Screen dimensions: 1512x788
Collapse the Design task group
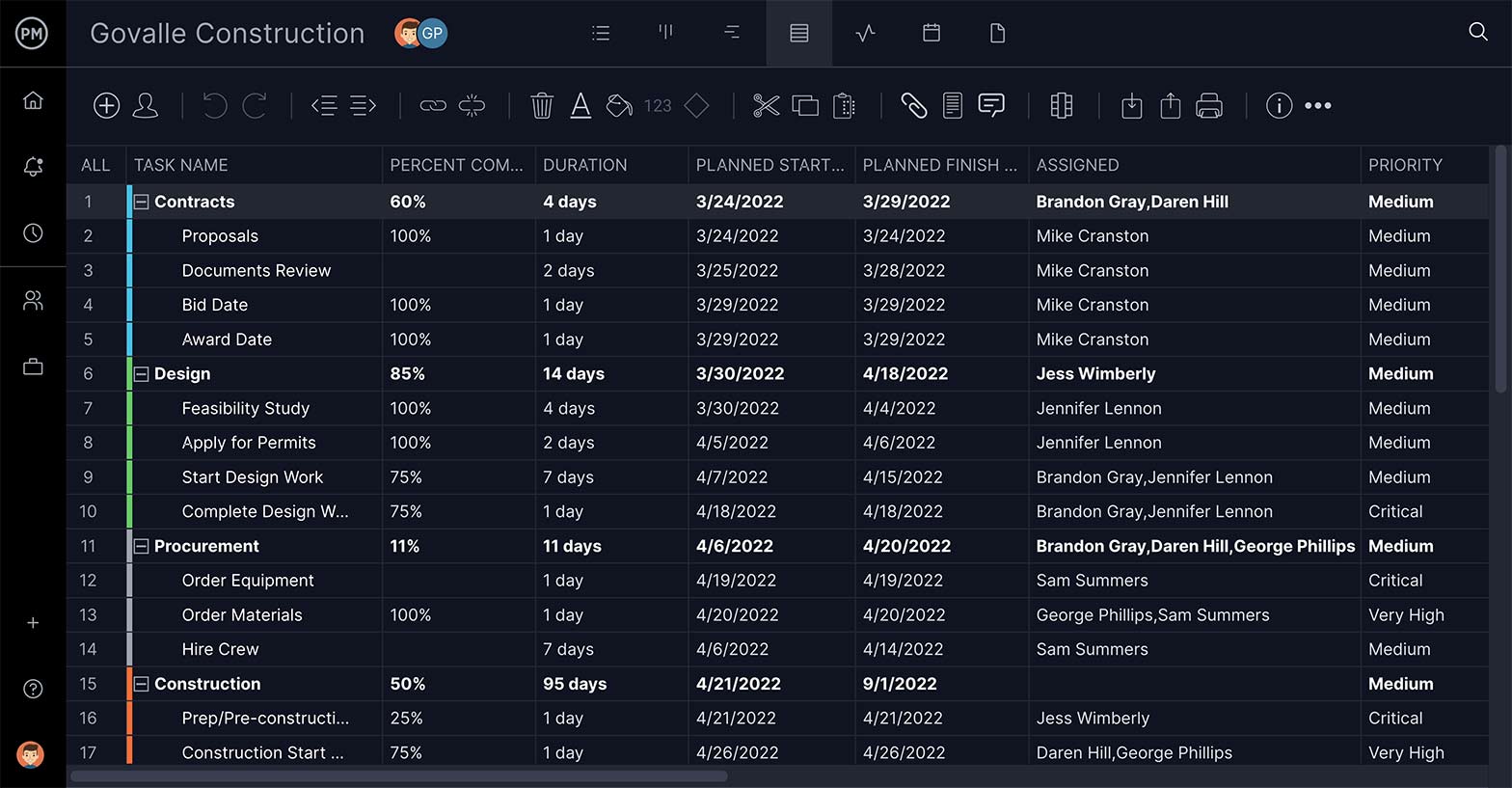pyautogui.click(x=142, y=374)
